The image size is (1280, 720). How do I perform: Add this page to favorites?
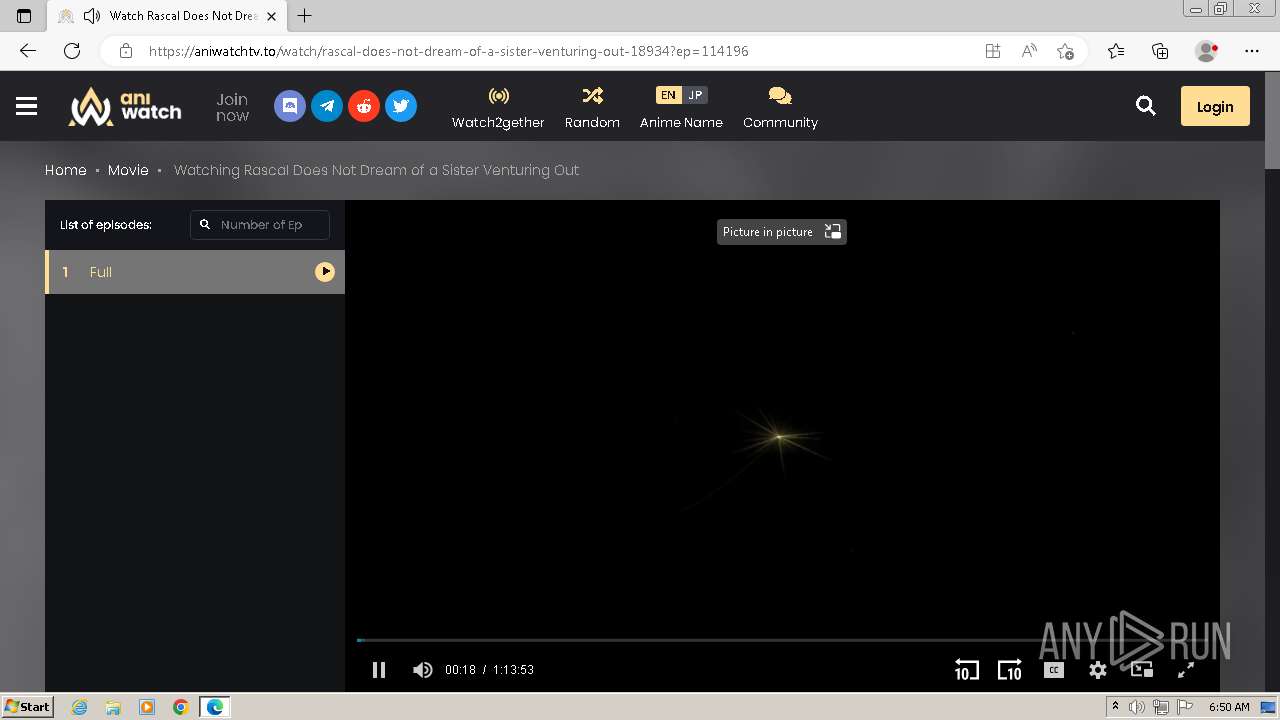click(x=1065, y=51)
